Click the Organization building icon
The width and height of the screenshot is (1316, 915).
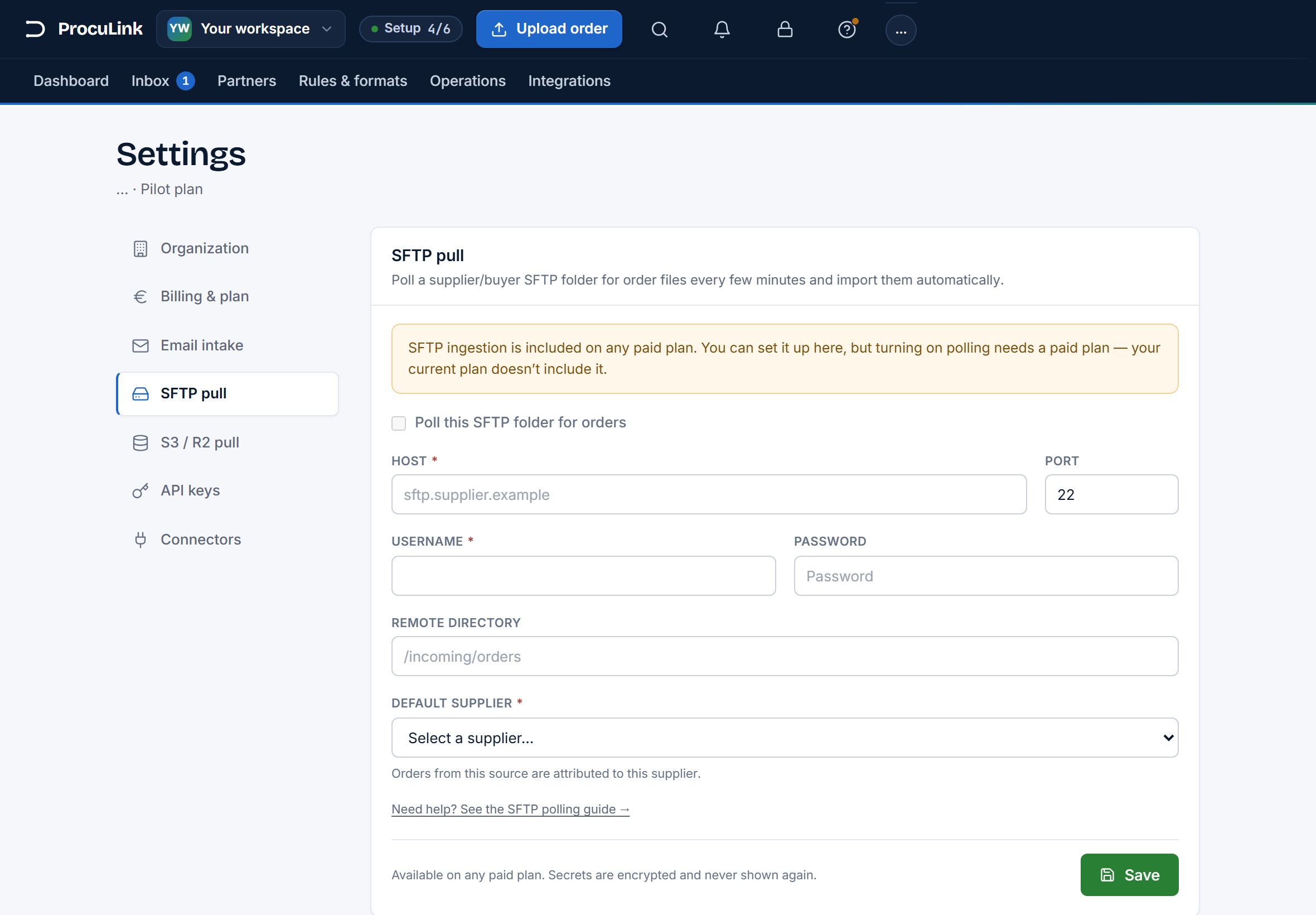[141, 249]
